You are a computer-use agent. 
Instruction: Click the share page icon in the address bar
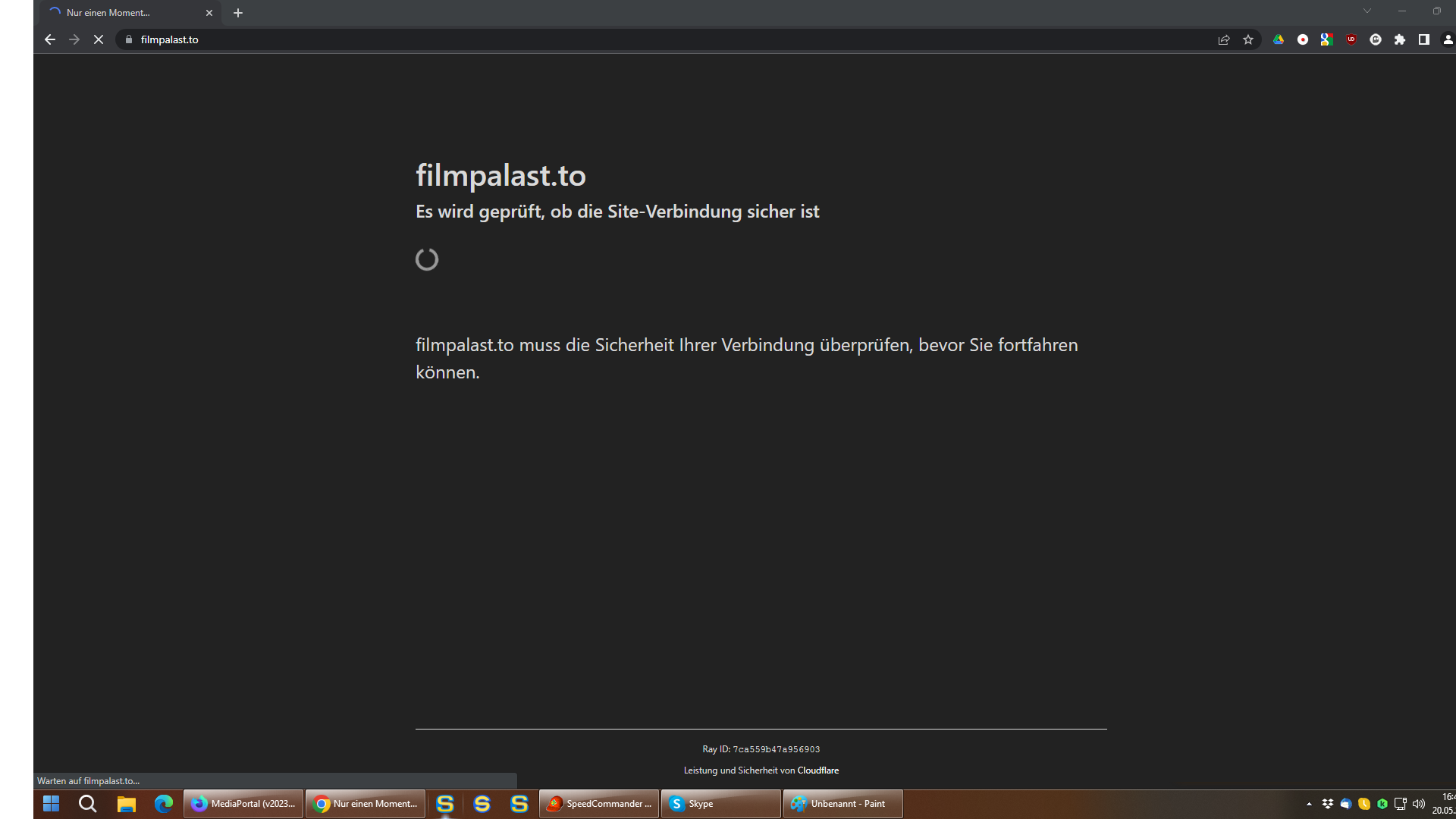coord(1224,39)
